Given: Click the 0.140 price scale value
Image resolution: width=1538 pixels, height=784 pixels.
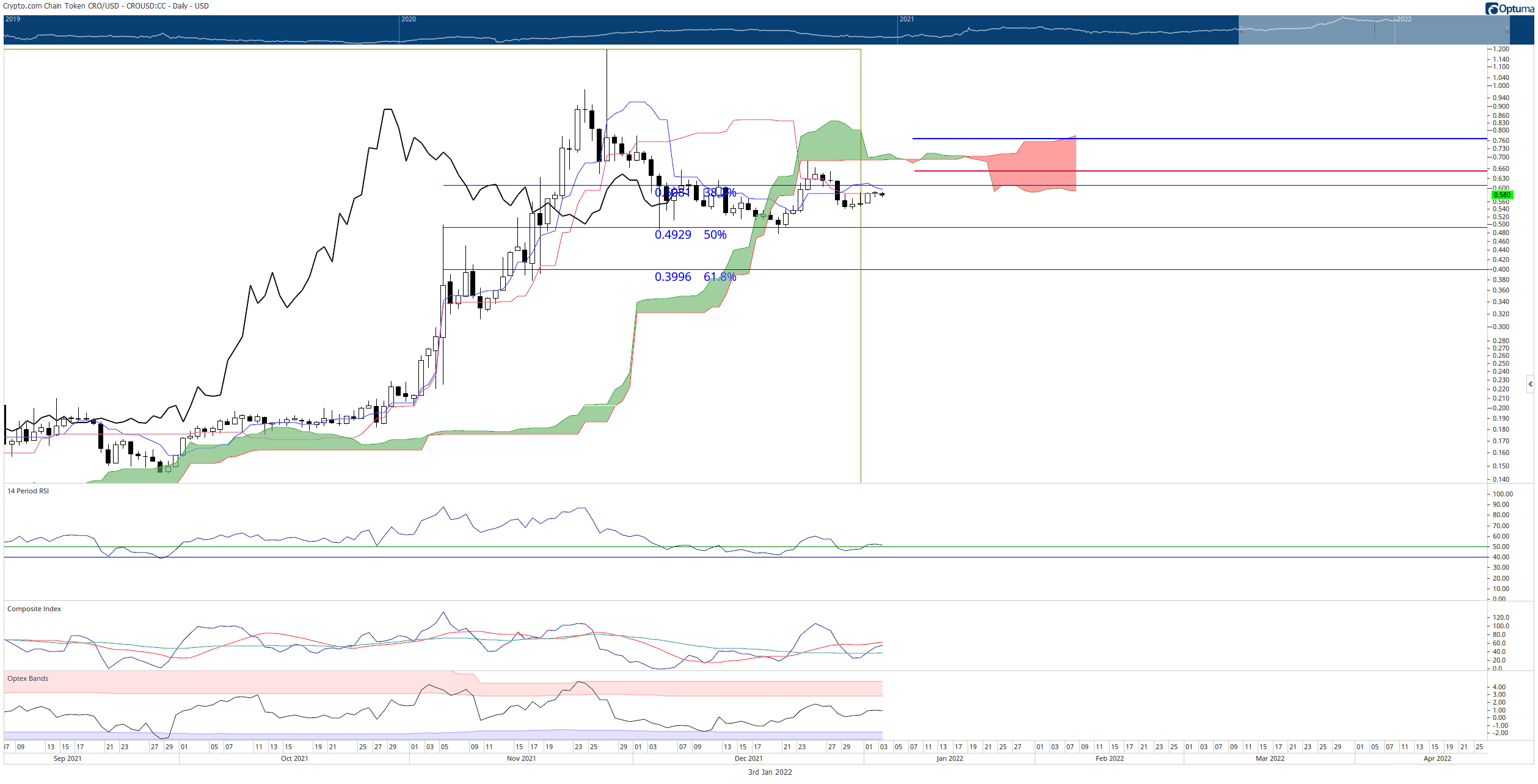Looking at the screenshot, I should click(1501, 479).
